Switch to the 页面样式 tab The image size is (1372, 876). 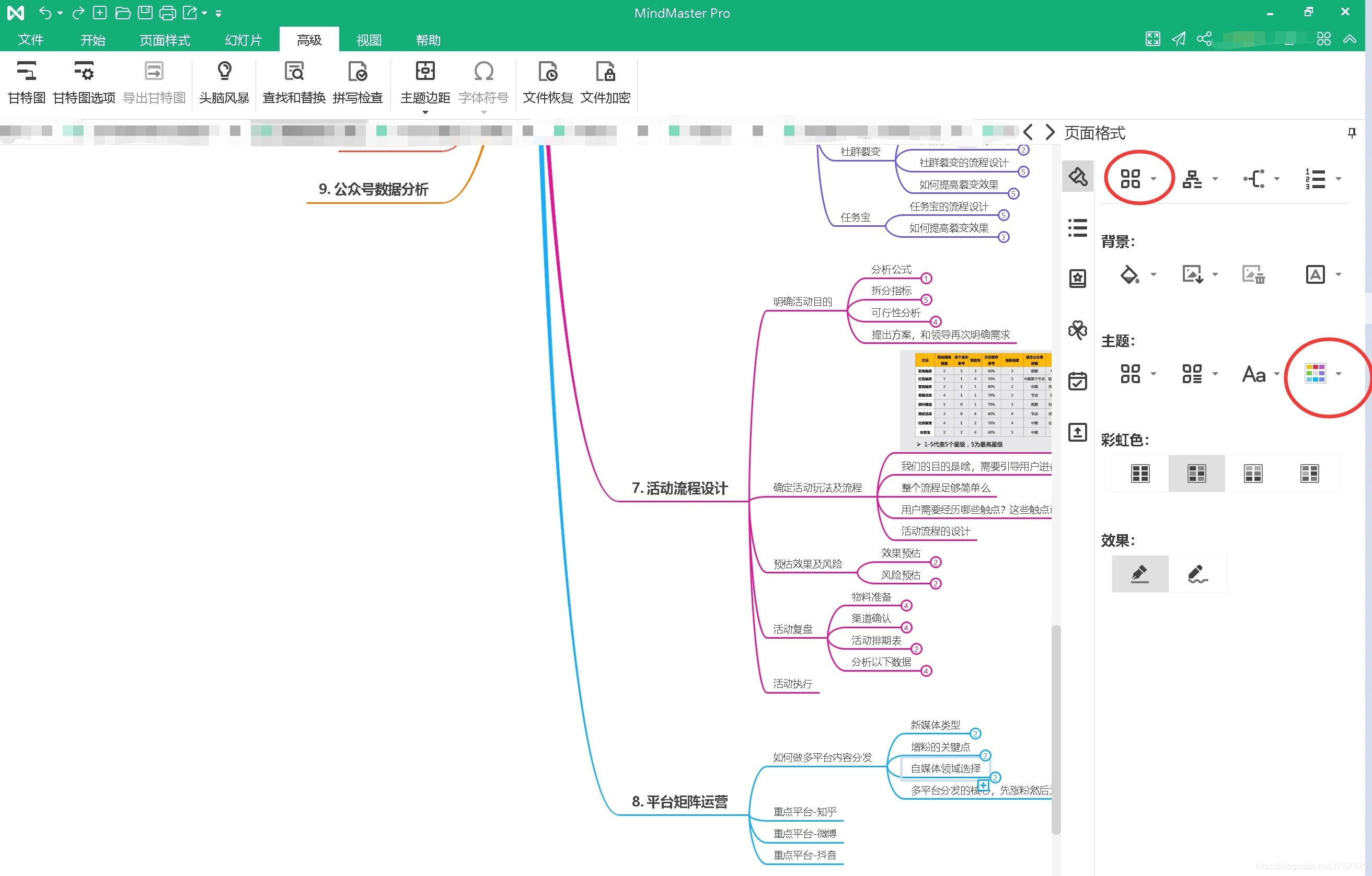point(165,40)
